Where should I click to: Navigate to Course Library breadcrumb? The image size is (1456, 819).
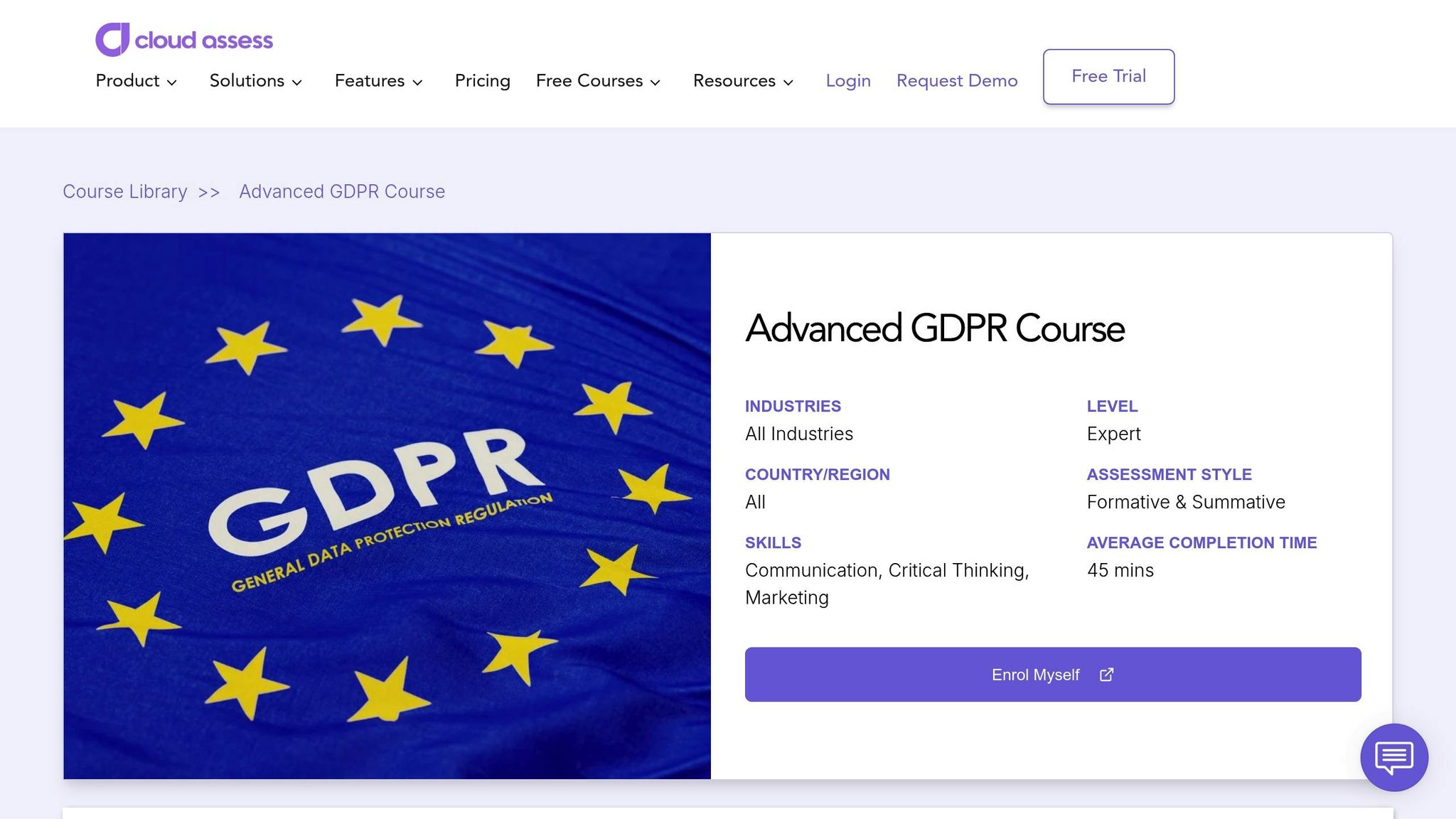click(125, 192)
